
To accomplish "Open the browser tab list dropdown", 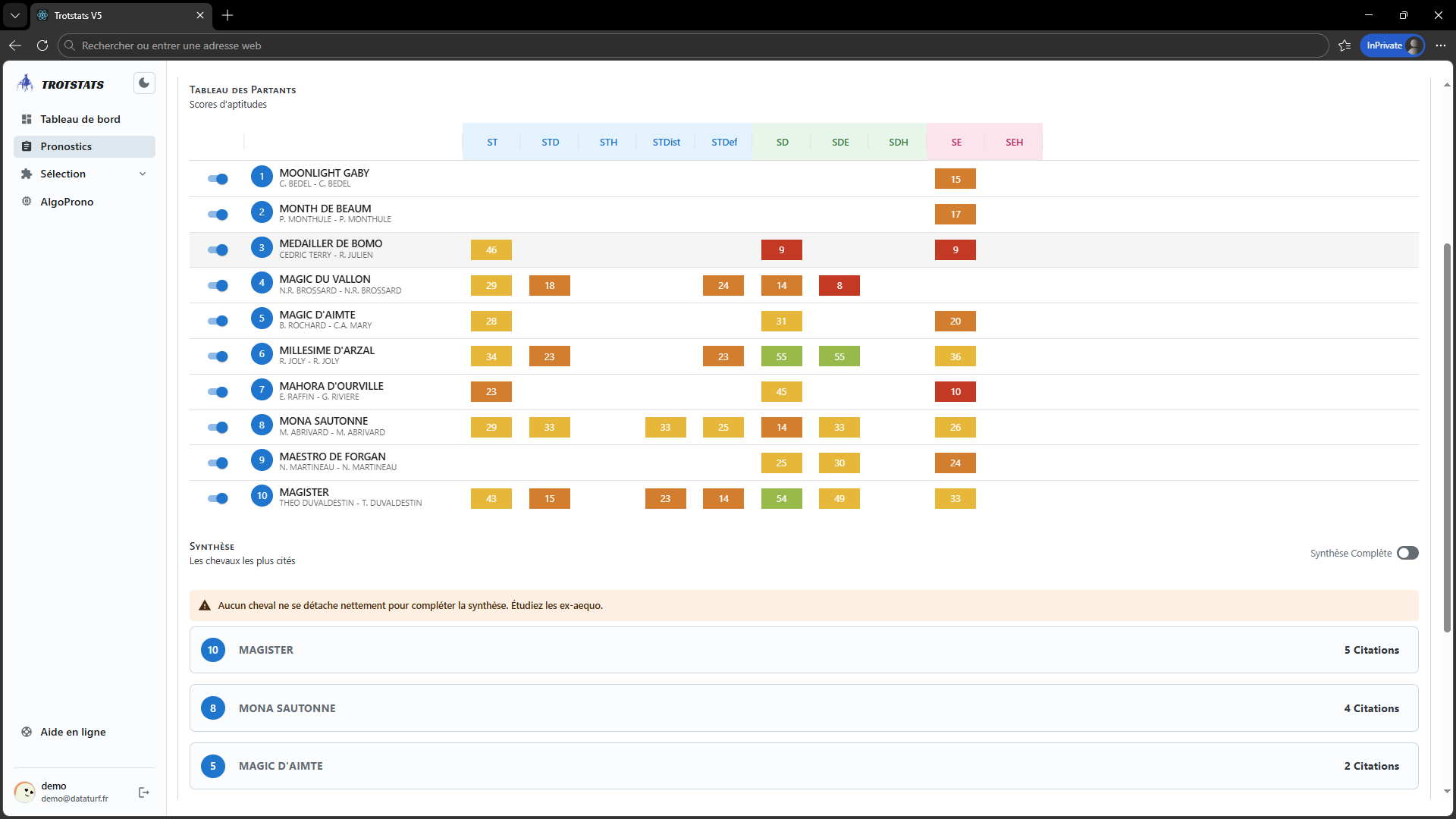I will pos(15,15).
